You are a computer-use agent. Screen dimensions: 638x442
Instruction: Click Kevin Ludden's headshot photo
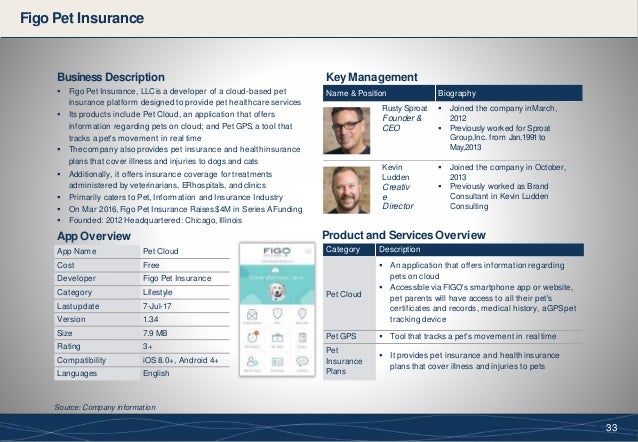click(x=347, y=190)
